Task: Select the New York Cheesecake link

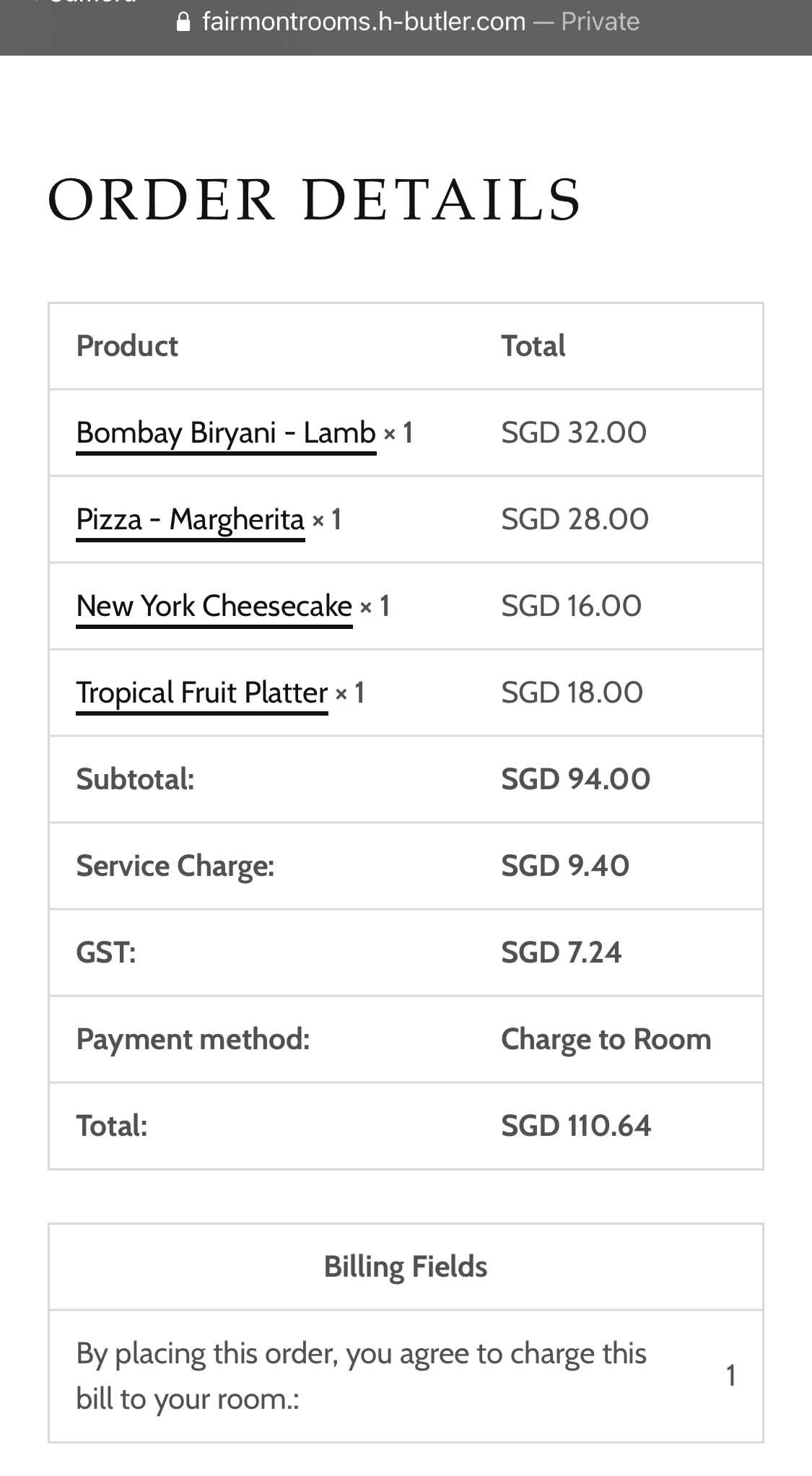Action: (214, 606)
